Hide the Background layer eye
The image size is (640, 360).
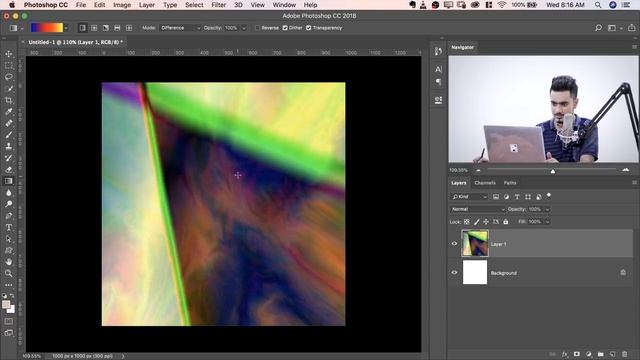pos(454,272)
